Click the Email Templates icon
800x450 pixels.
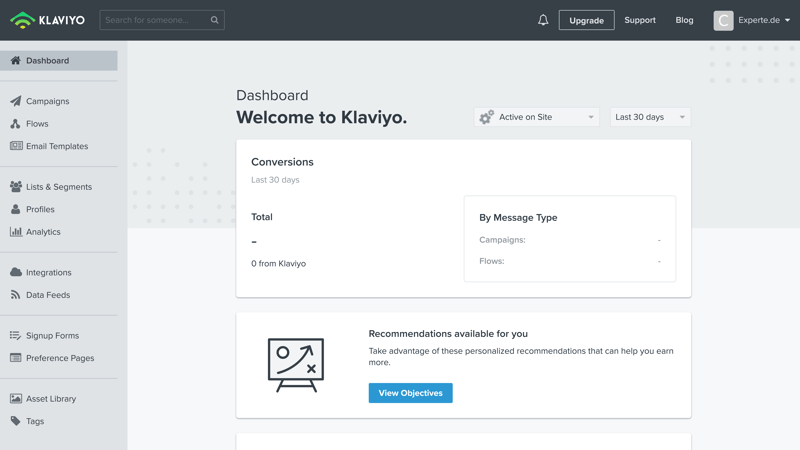click(16, 146)
